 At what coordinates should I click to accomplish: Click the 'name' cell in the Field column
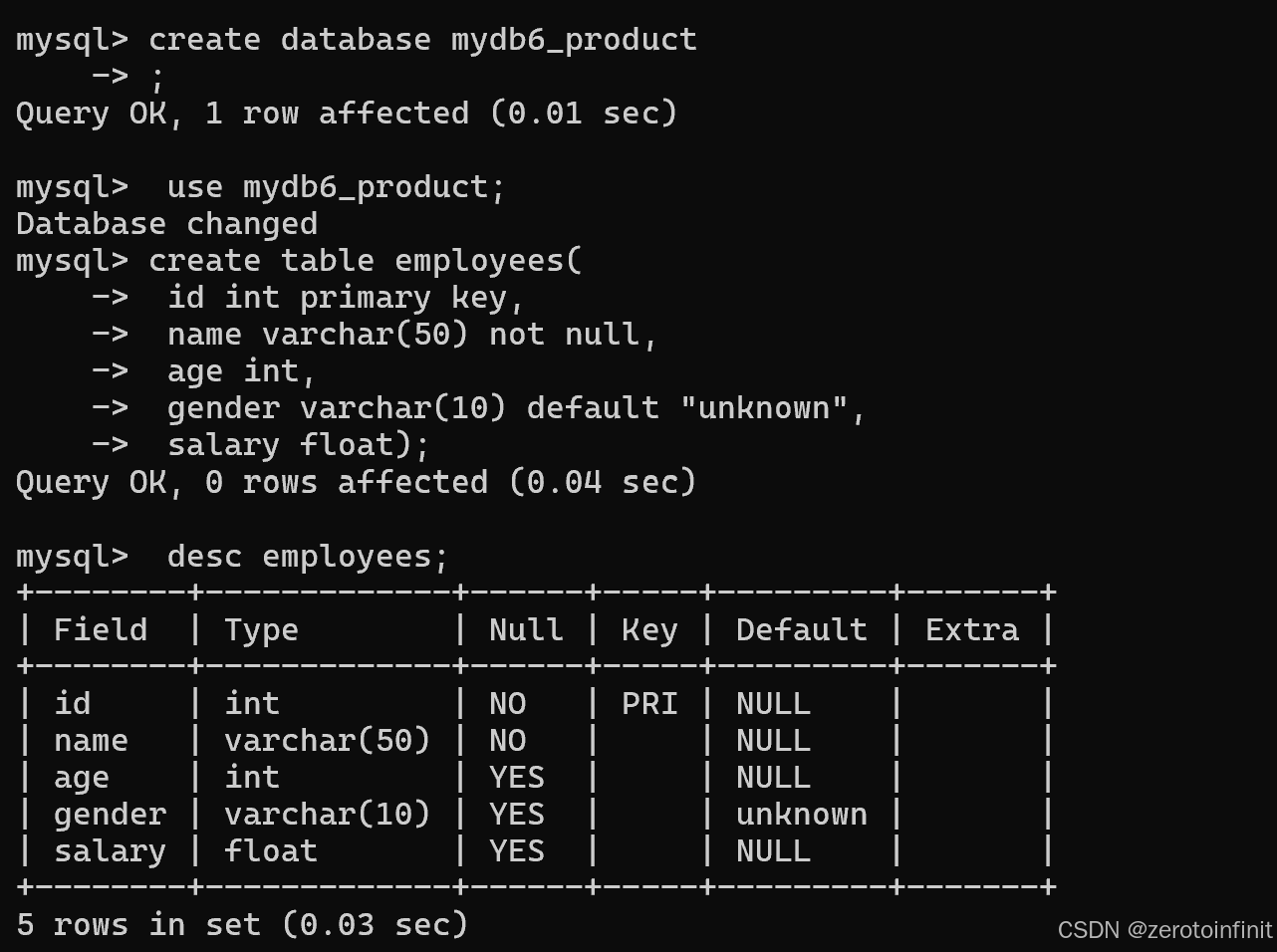(x=91, y=740)
